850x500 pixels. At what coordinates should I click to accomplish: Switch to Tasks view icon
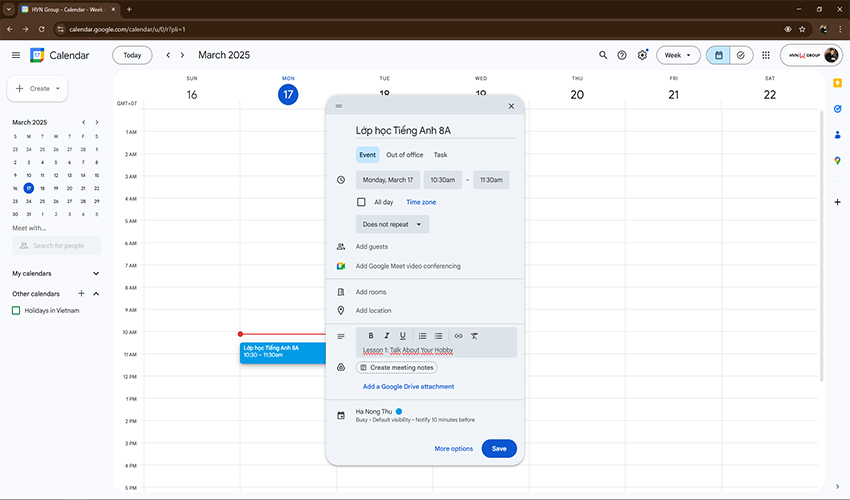click(x=741, y=55)
